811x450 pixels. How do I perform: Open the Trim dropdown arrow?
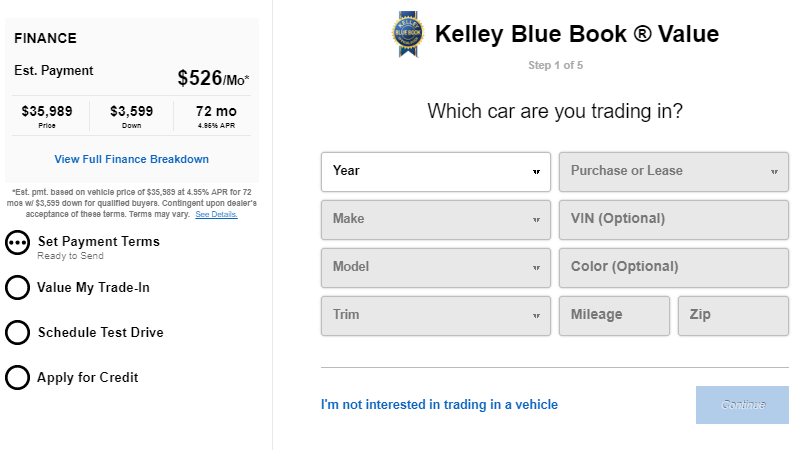(536, 316)
